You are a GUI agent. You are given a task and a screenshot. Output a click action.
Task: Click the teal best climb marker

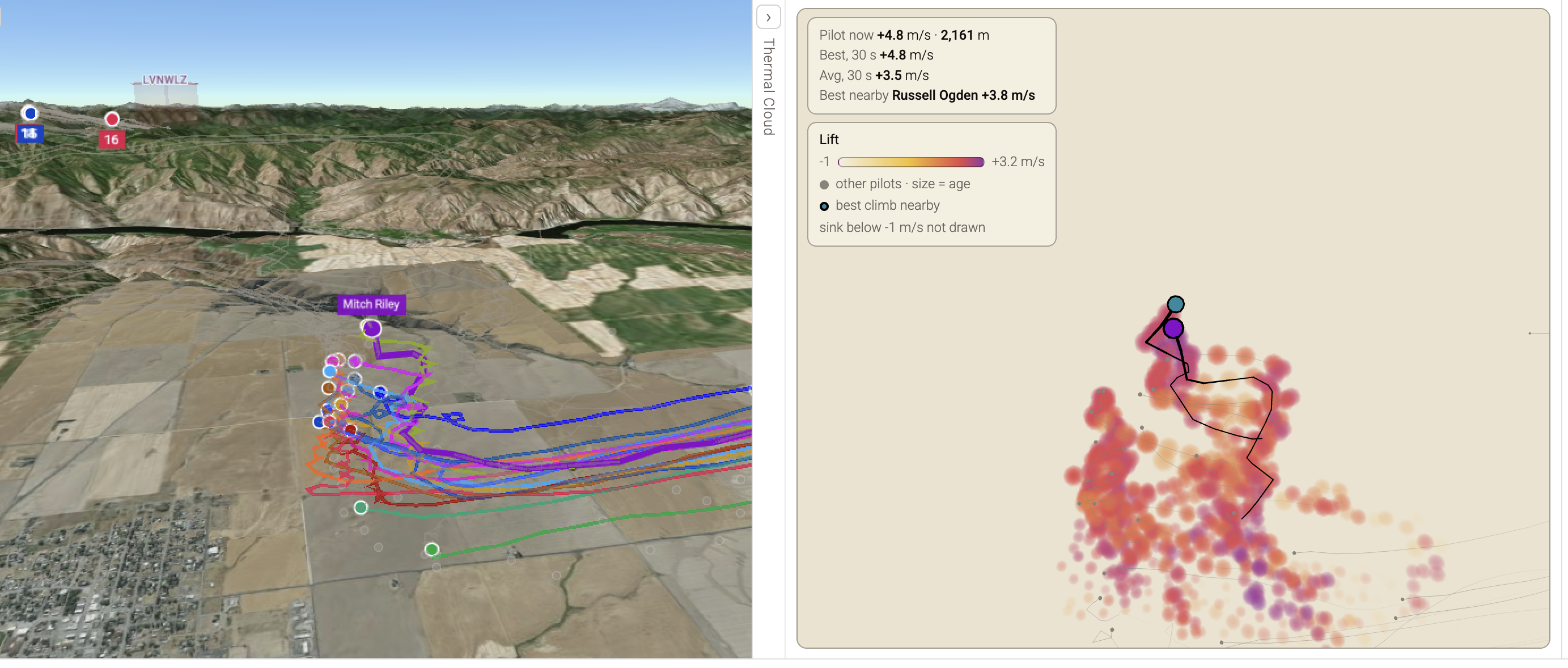[1175, 304]
